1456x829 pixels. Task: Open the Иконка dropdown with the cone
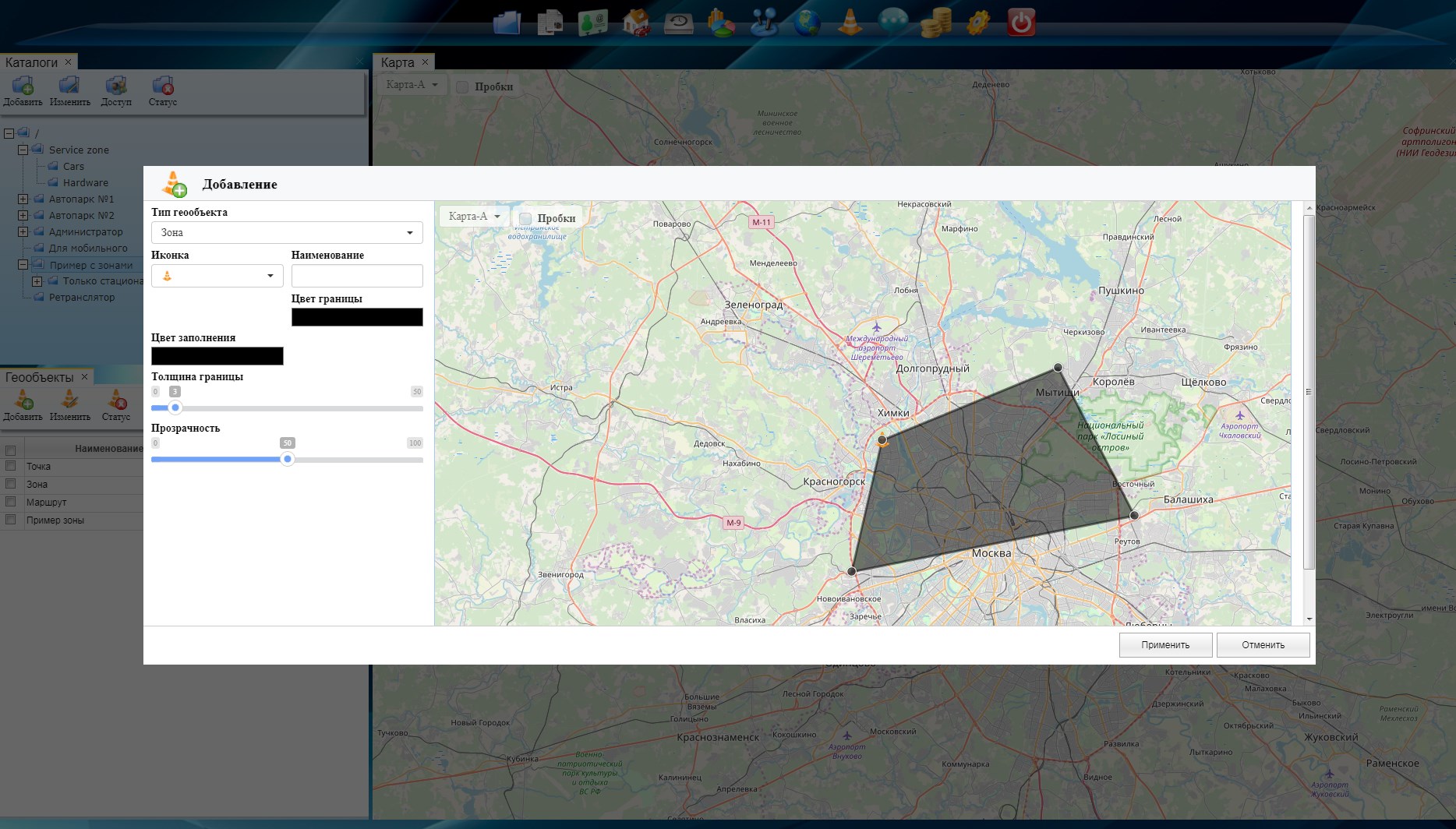tap(217, 276)
